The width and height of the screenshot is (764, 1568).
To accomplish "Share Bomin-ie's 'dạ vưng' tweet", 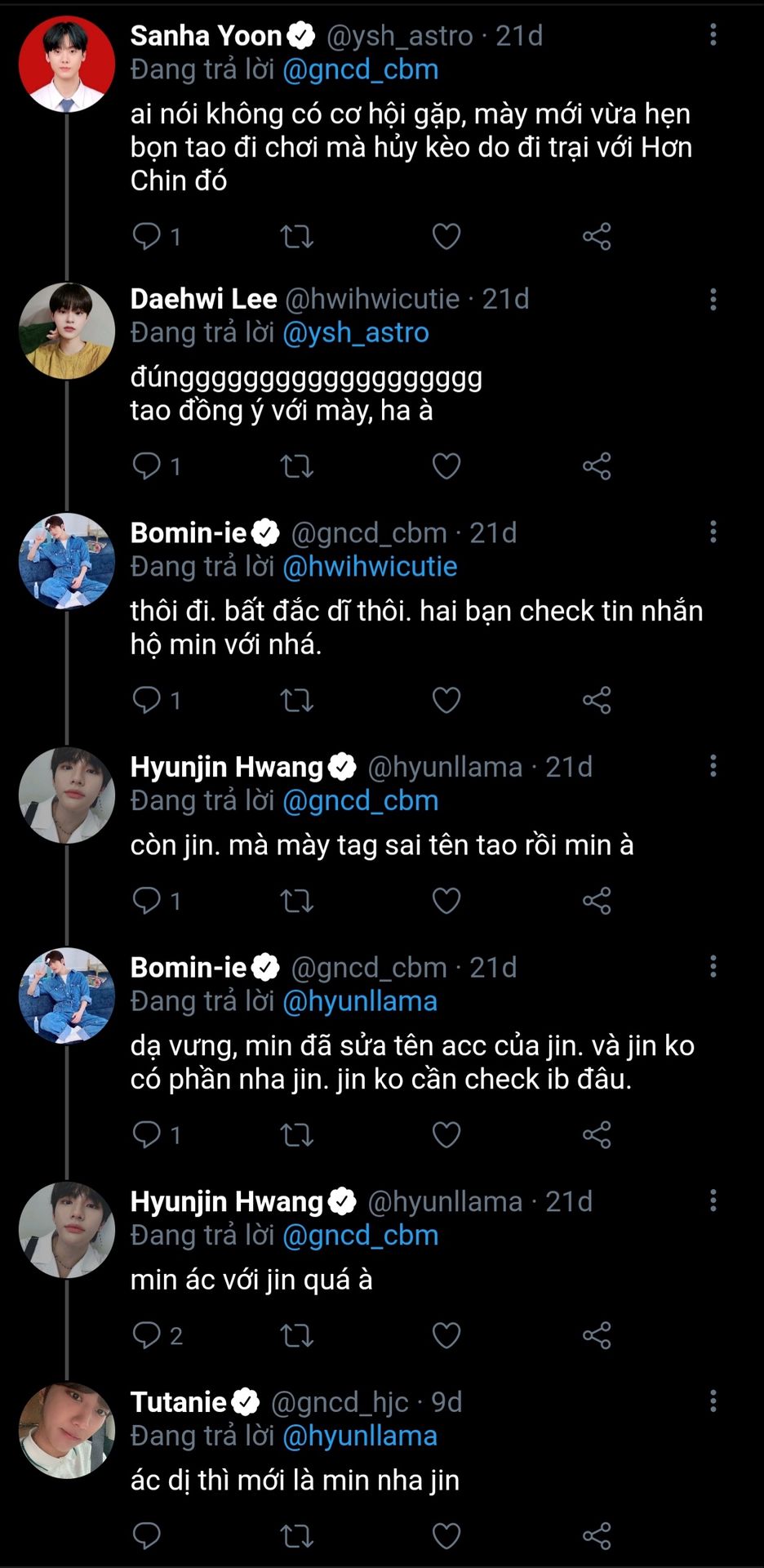I will click(x=597, y=1134).
